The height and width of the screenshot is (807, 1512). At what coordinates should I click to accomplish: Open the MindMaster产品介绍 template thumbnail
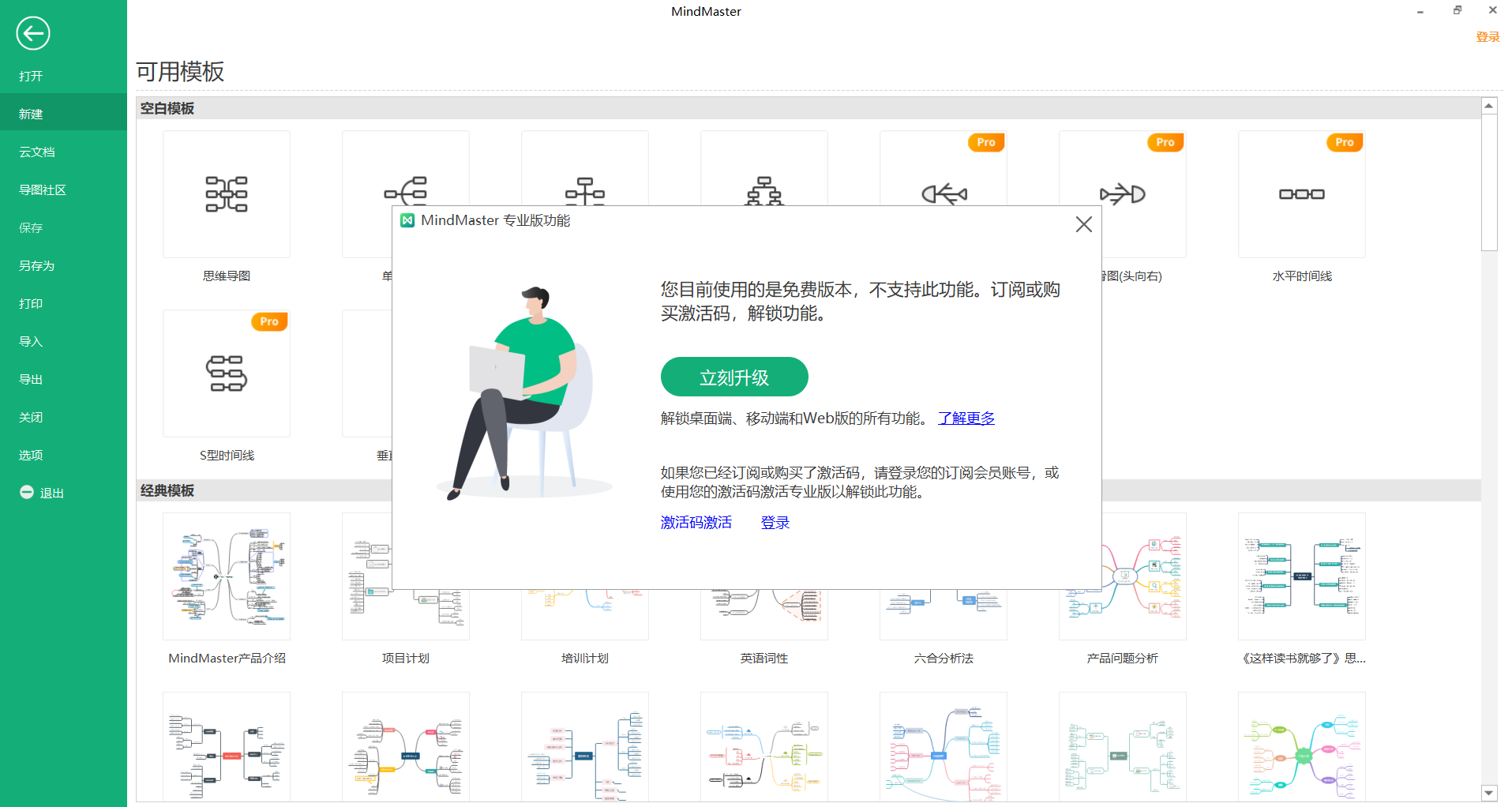click(227, 576)
